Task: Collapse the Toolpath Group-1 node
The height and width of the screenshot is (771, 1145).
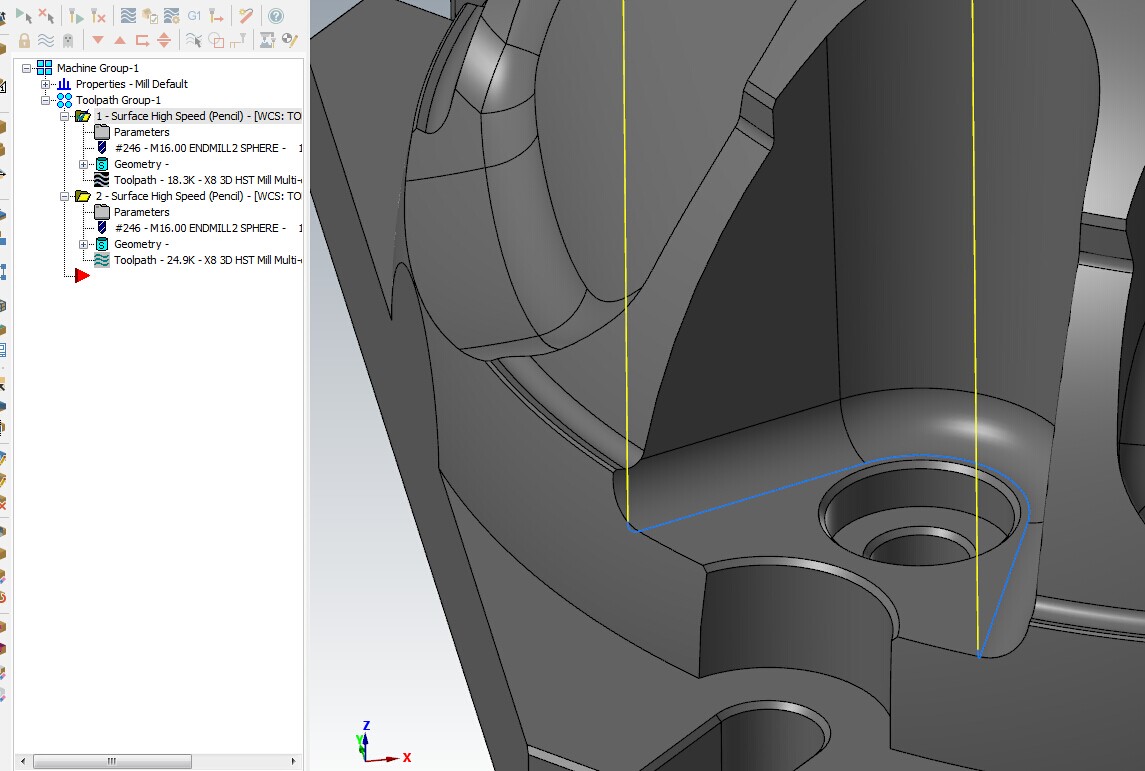Action: point(45,100)
